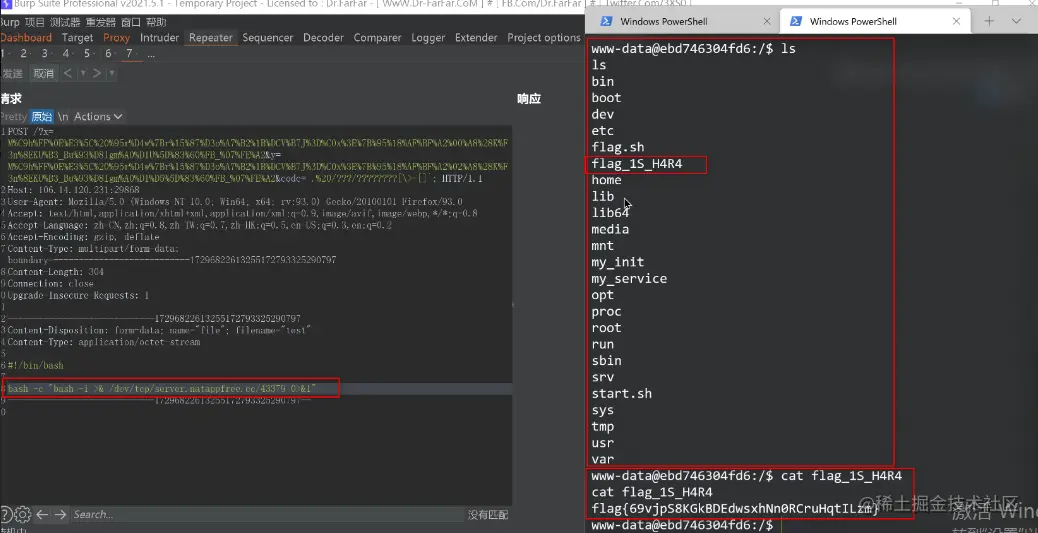
Task: Switch to the Sequencer tab
Action: (x=267, y=38)
